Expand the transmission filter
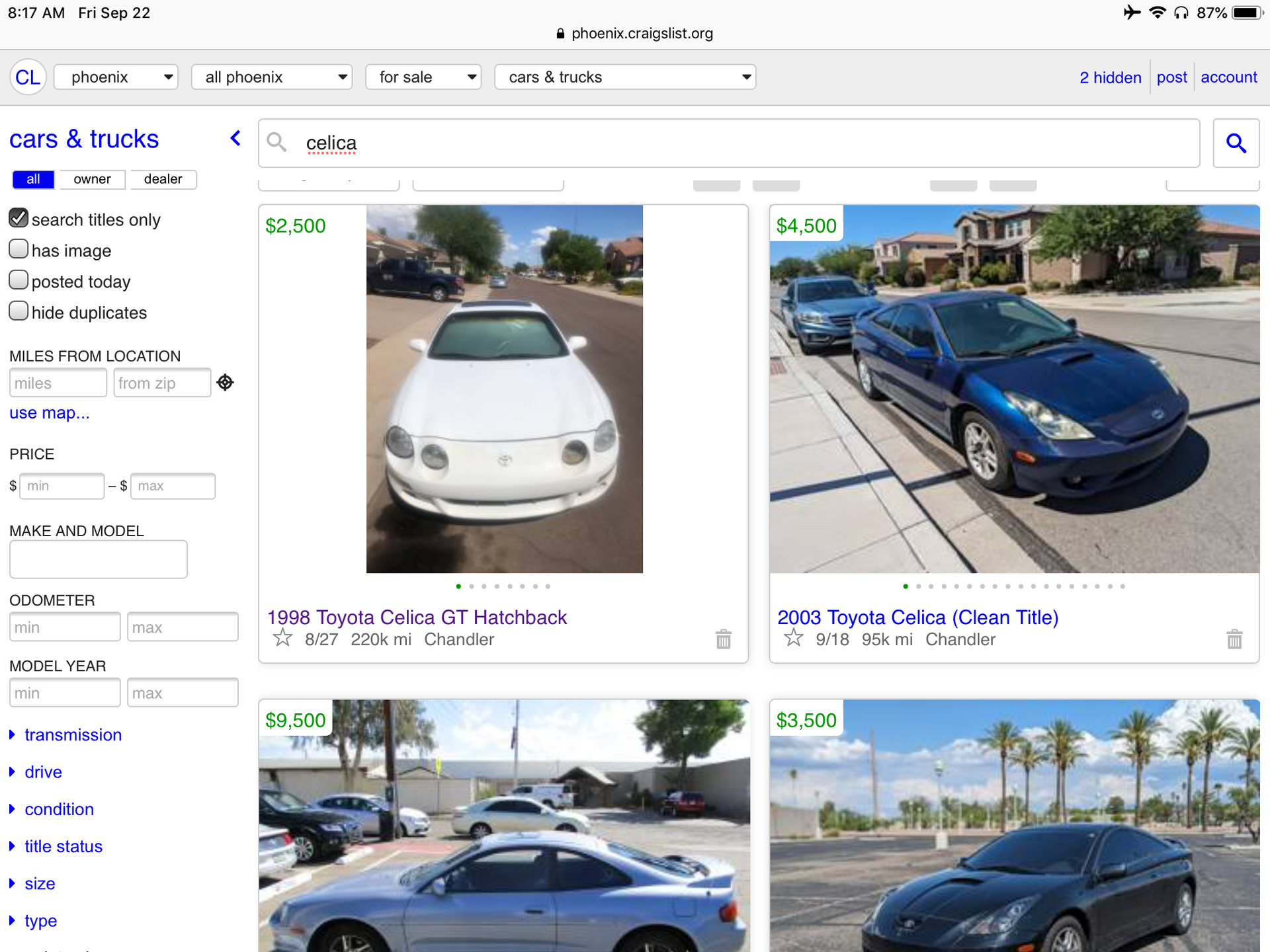Screen dimensions: 1270x952 (x=73, y=735)
